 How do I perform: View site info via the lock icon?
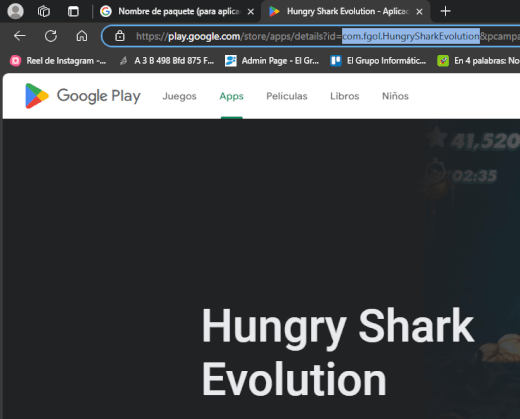(x=120, y=36)
